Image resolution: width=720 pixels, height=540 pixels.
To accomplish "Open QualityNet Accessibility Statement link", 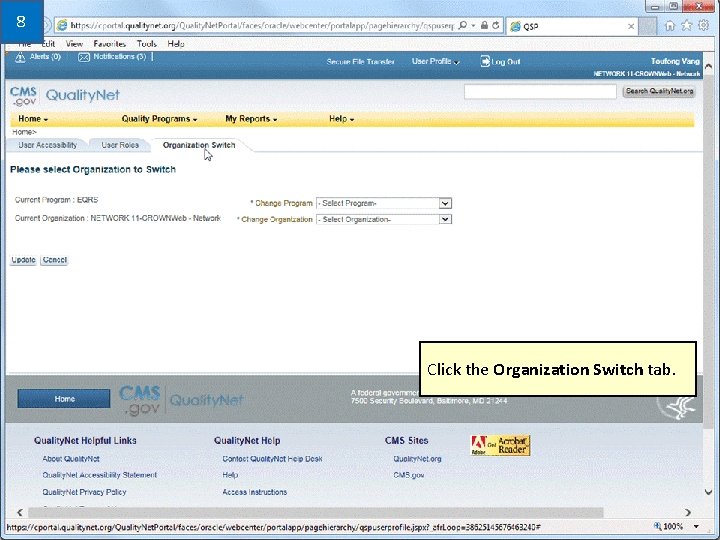I will 100,475.
